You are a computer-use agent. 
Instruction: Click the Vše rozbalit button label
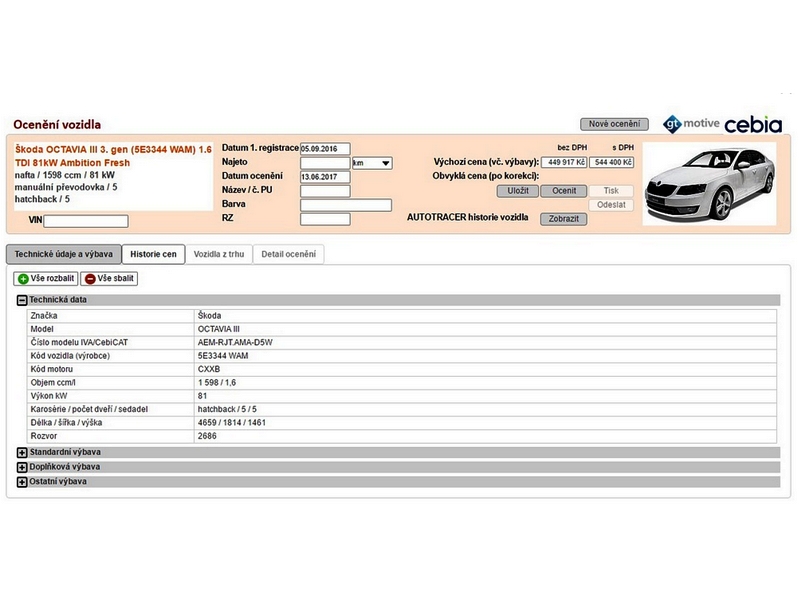(x=52, y=279)
